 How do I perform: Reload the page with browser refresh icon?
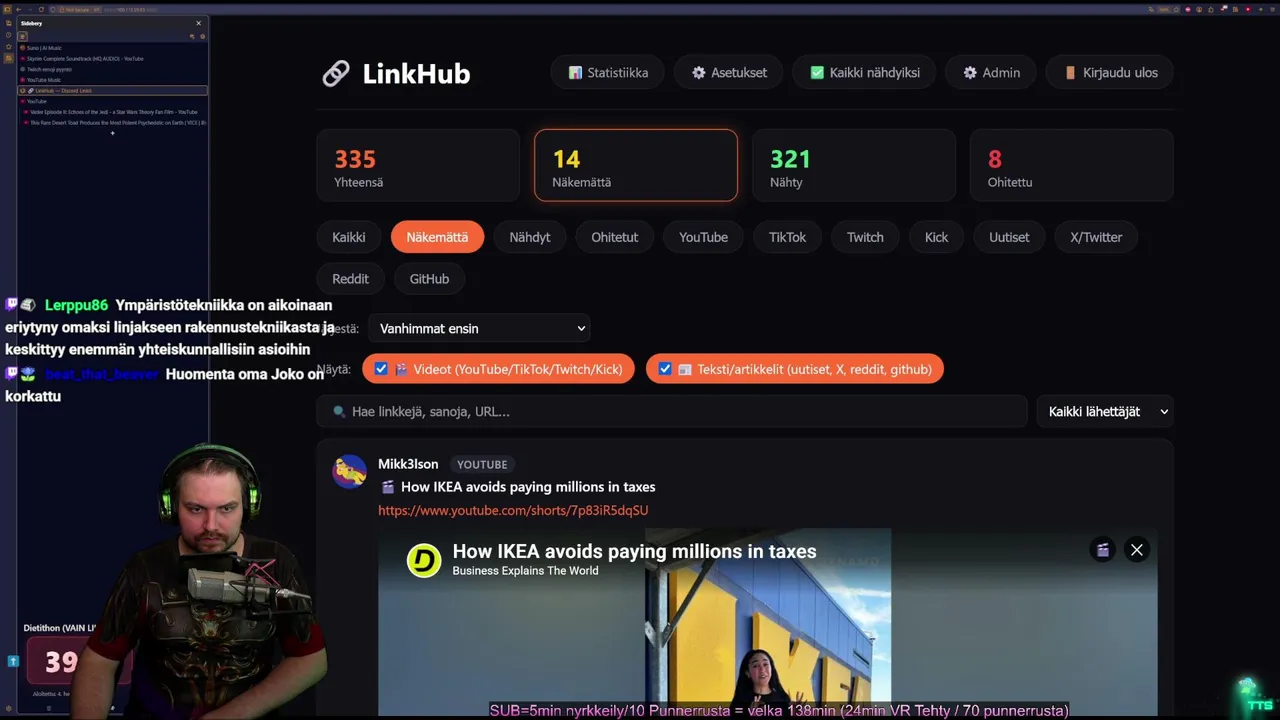click(43, 9)
